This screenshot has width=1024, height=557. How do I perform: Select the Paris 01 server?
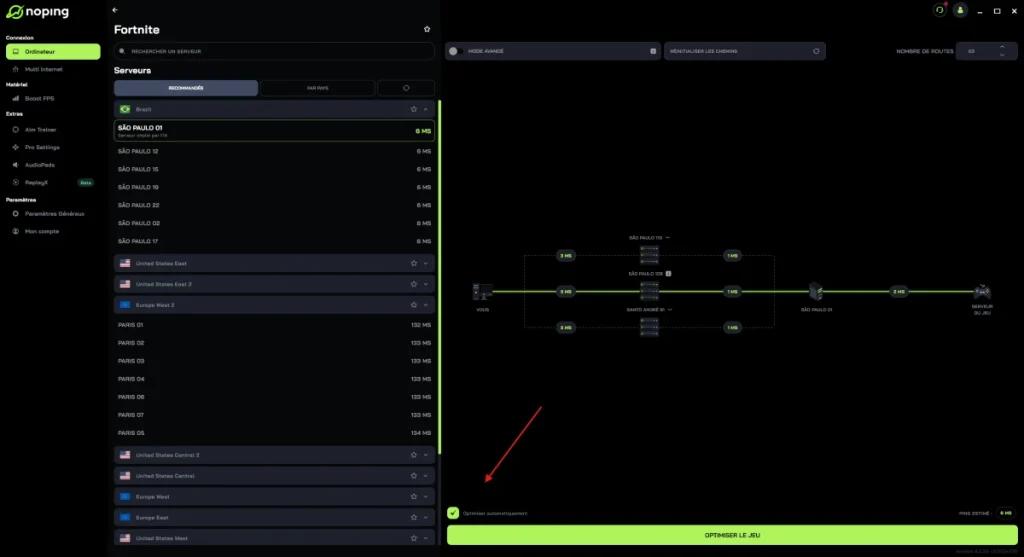click(274, 325)
